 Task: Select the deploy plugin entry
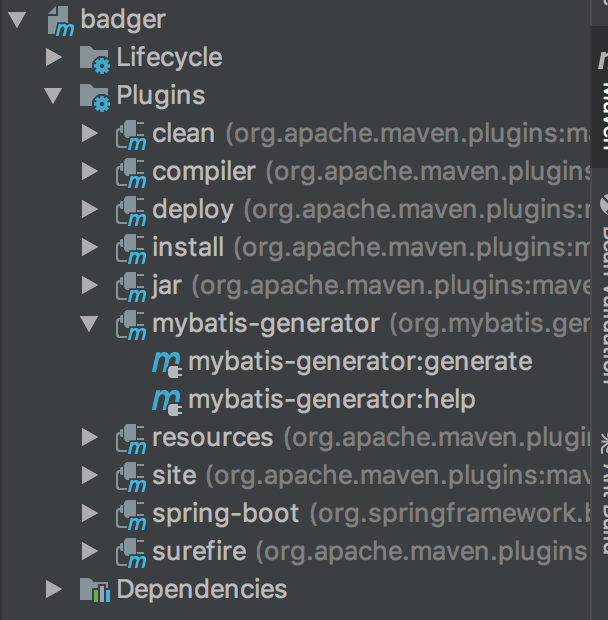pyautogui.click(x=193, y=210)
